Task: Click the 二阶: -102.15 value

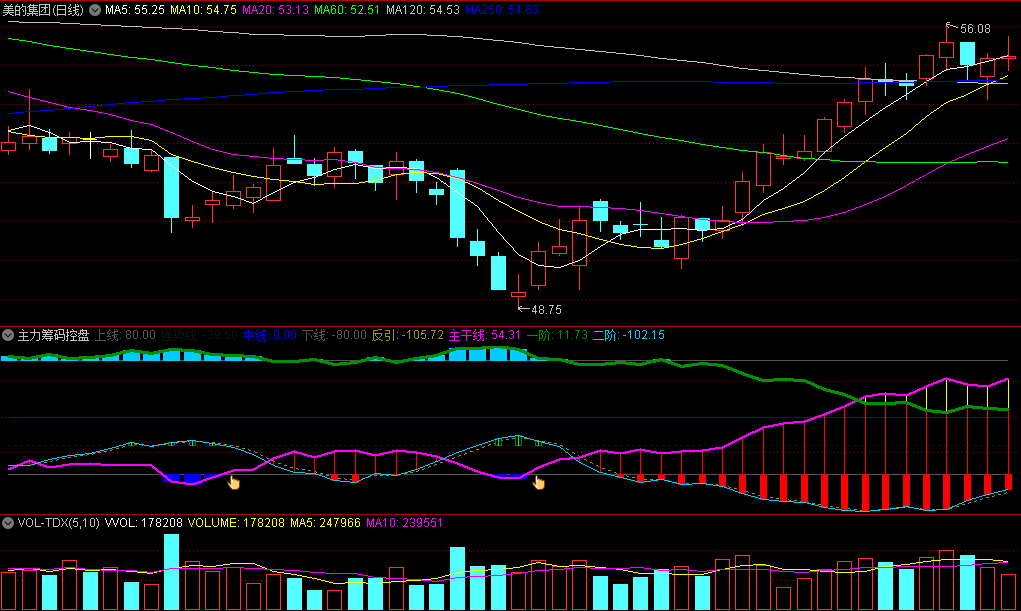Action: tap(629, 335)
